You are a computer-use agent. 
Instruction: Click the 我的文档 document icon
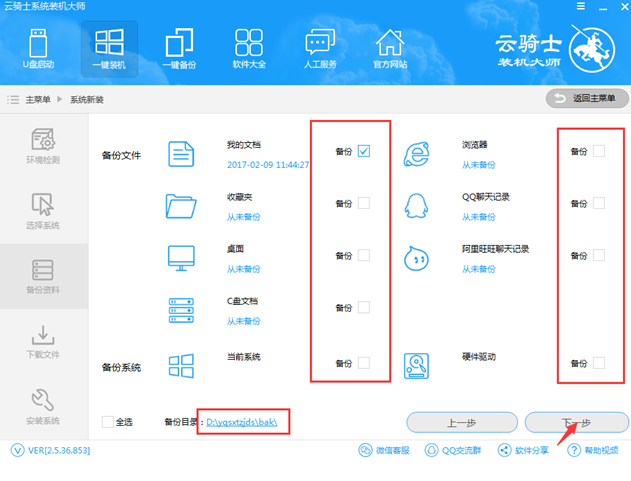point(181,154)
